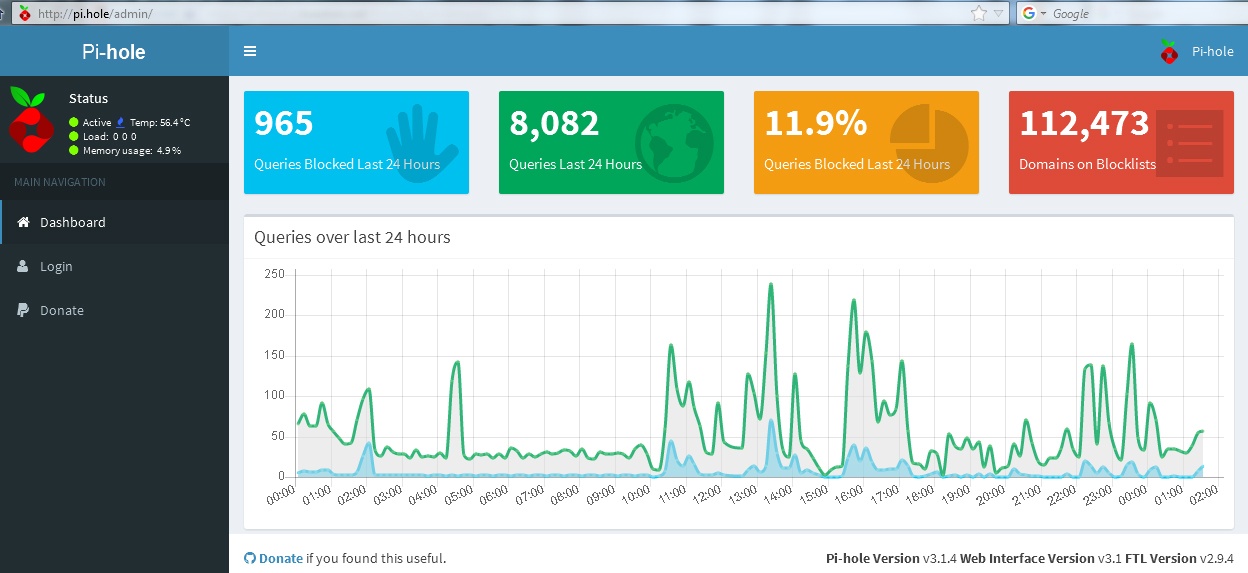Click the Google search engine icon

coord(1030,13)
